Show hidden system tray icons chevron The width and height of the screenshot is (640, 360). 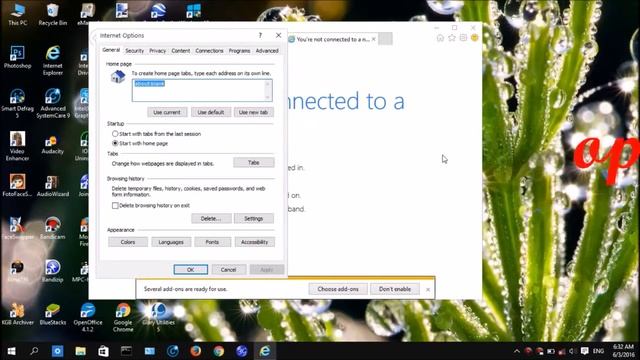517,351
